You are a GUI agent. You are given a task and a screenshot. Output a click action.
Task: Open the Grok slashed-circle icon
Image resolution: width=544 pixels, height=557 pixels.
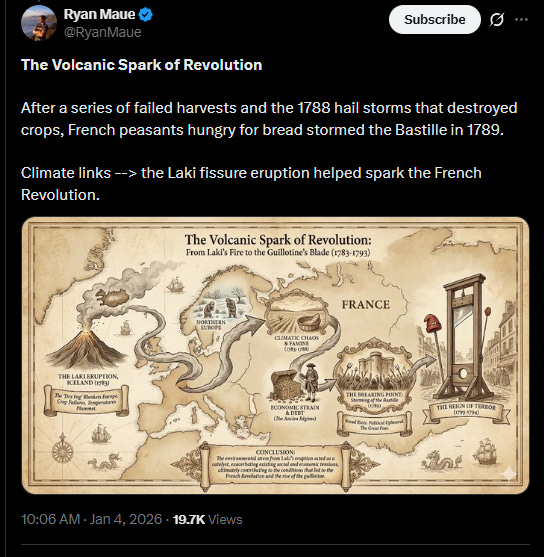click(496, 20)
